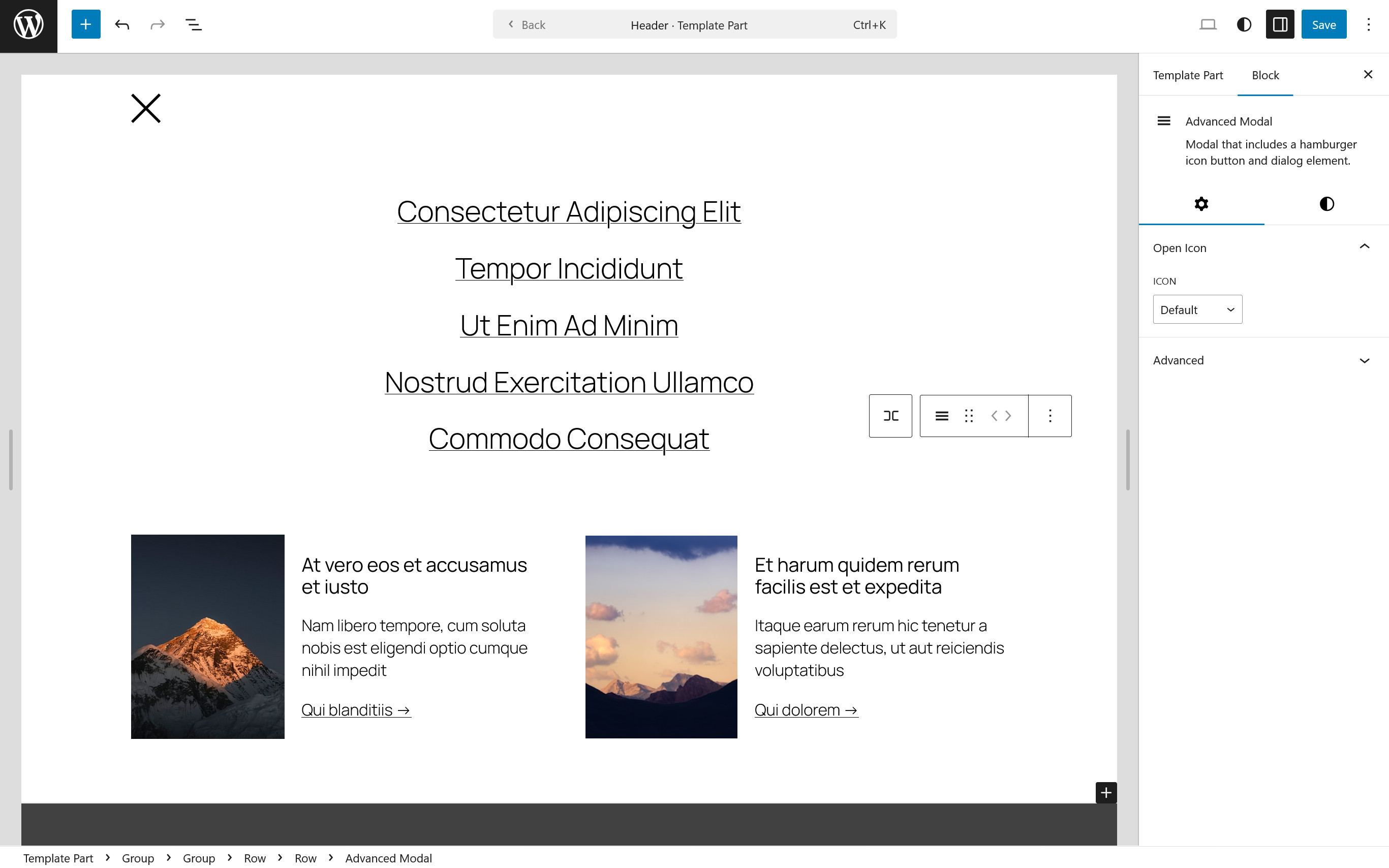Open Tempor Incididunt link
1389x868 pixels.
pyautogui.click(x=569, y=269)
